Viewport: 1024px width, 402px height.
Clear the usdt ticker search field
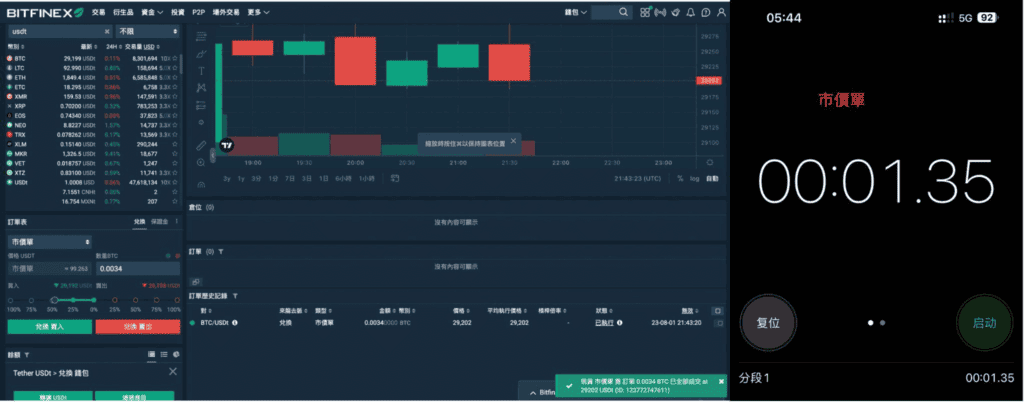[x=107, y=31]
